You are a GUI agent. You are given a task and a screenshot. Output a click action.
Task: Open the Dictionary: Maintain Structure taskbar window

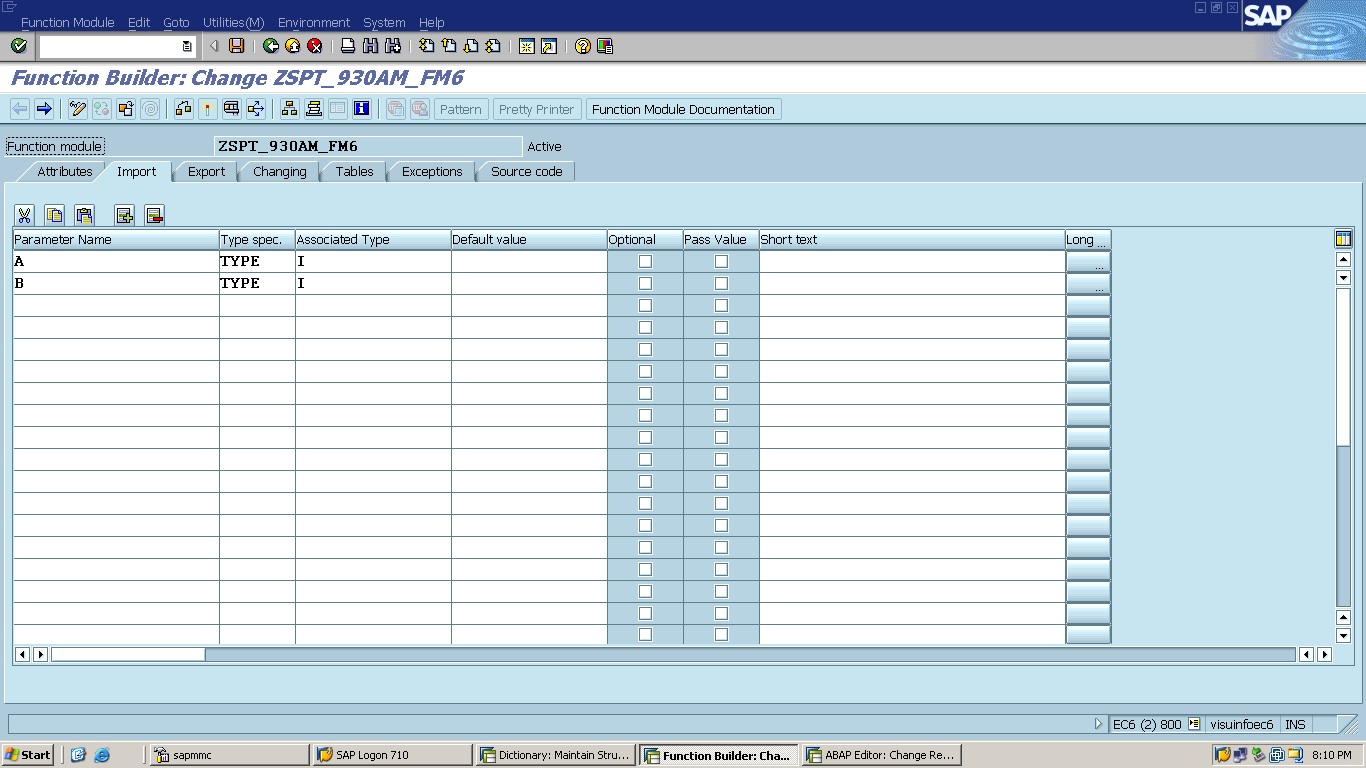coord(555,755)
